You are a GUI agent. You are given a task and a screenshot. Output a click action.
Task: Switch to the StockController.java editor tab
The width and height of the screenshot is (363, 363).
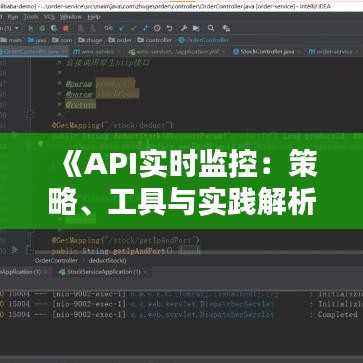point(264,52)
